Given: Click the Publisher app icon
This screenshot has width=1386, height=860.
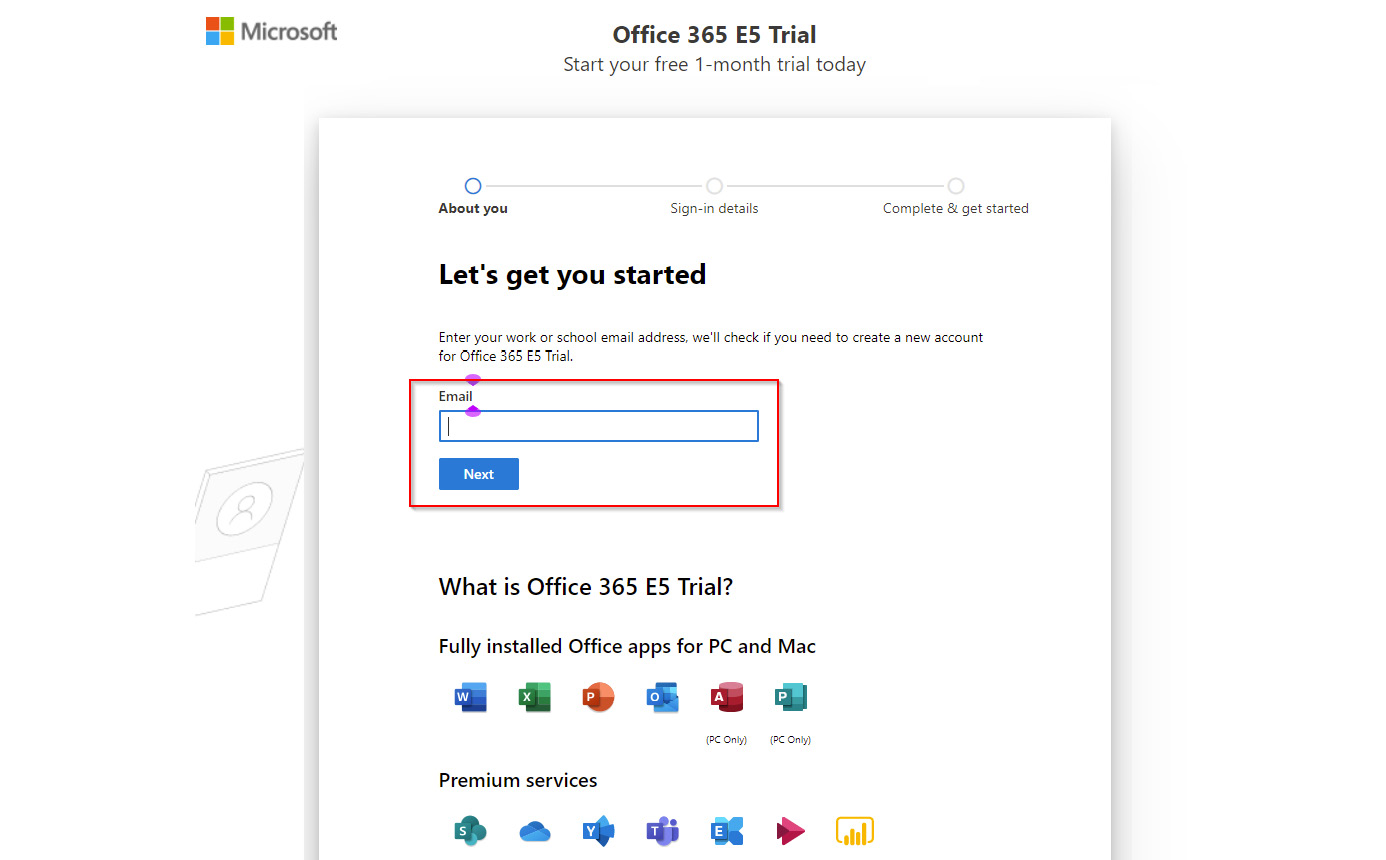Looking at the screenshot, I should point(790,697).
